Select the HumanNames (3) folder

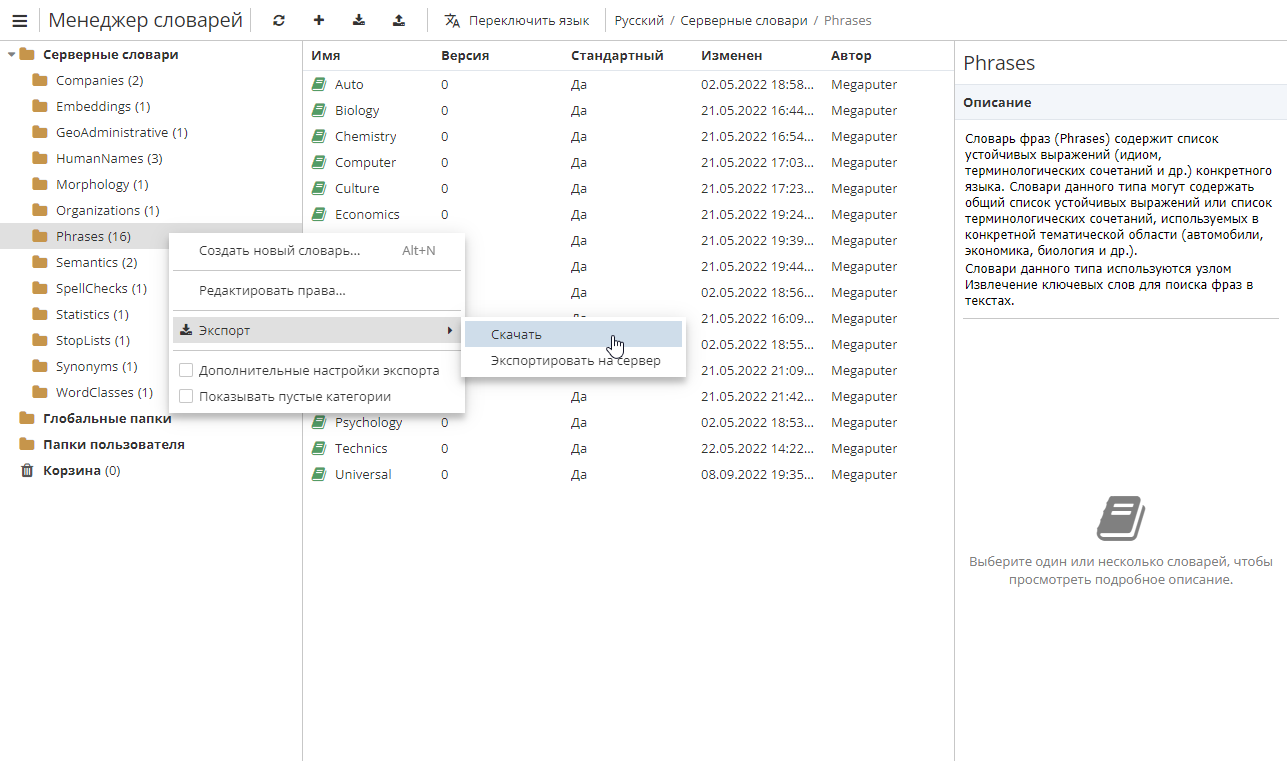[x=109, y=158]
